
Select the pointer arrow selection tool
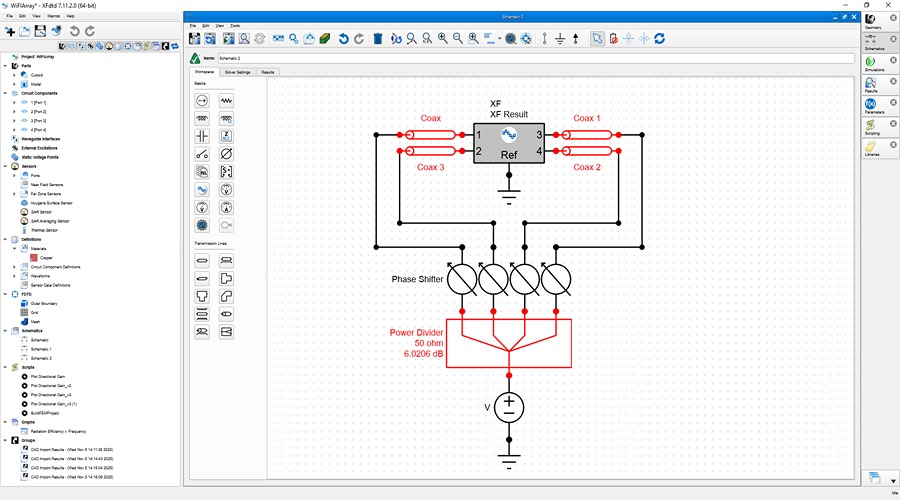click(x=598, y=38)
